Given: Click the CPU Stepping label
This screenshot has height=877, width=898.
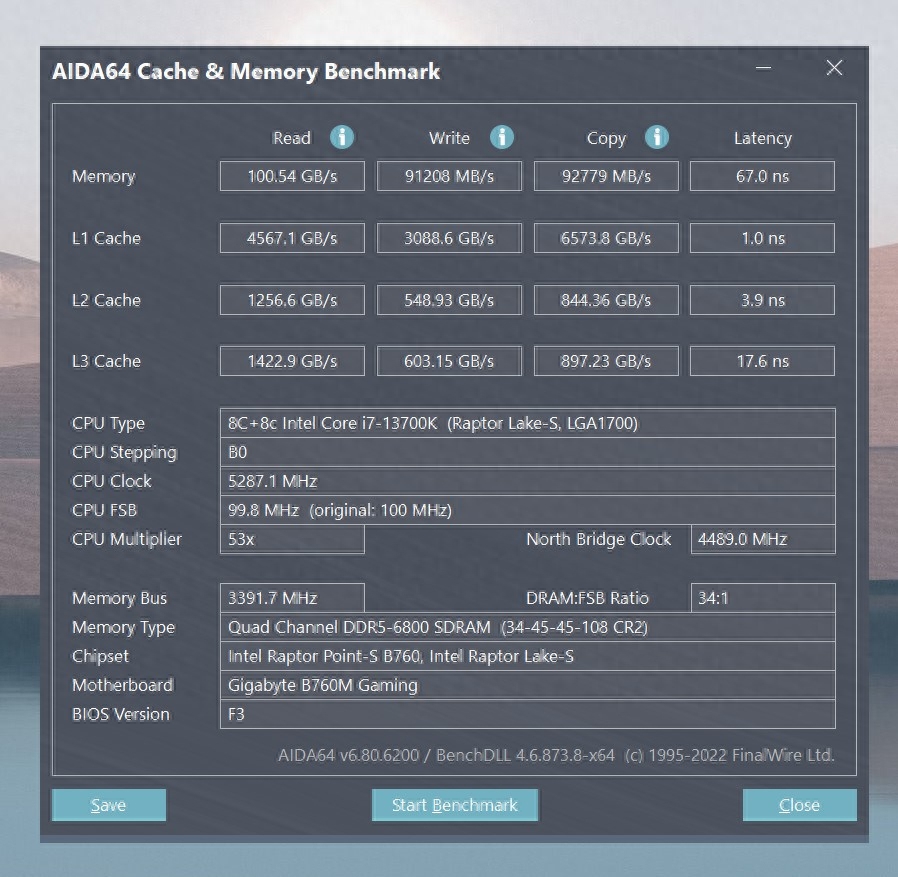Looking at the screenshot, I should pyautogui.click(x=124, y=453).
